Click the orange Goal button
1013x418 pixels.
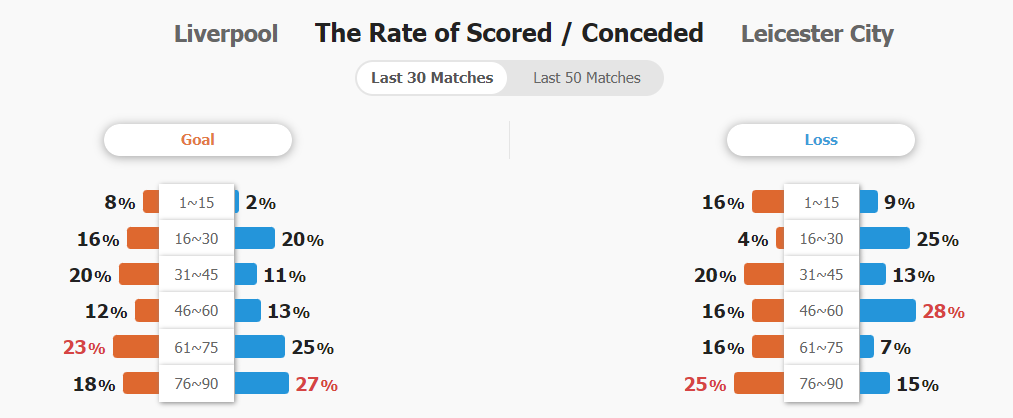[x=197, y=140]
